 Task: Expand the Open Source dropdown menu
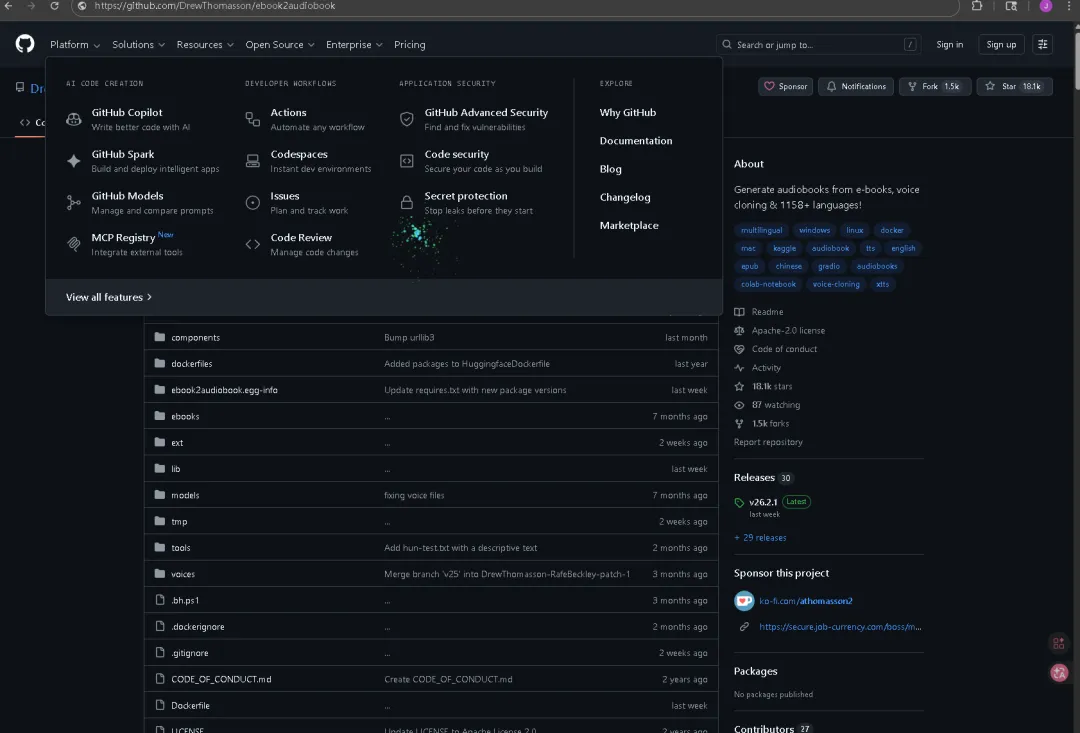(x=280, y=44)
